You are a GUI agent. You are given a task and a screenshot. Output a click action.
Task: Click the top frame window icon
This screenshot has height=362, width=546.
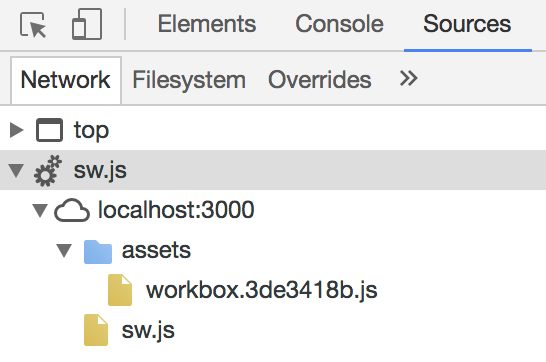49,130
